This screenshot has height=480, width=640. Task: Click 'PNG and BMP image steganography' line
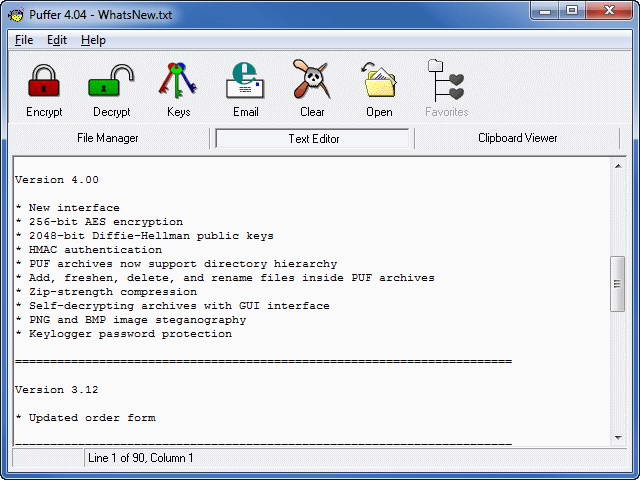coord(131,320)
